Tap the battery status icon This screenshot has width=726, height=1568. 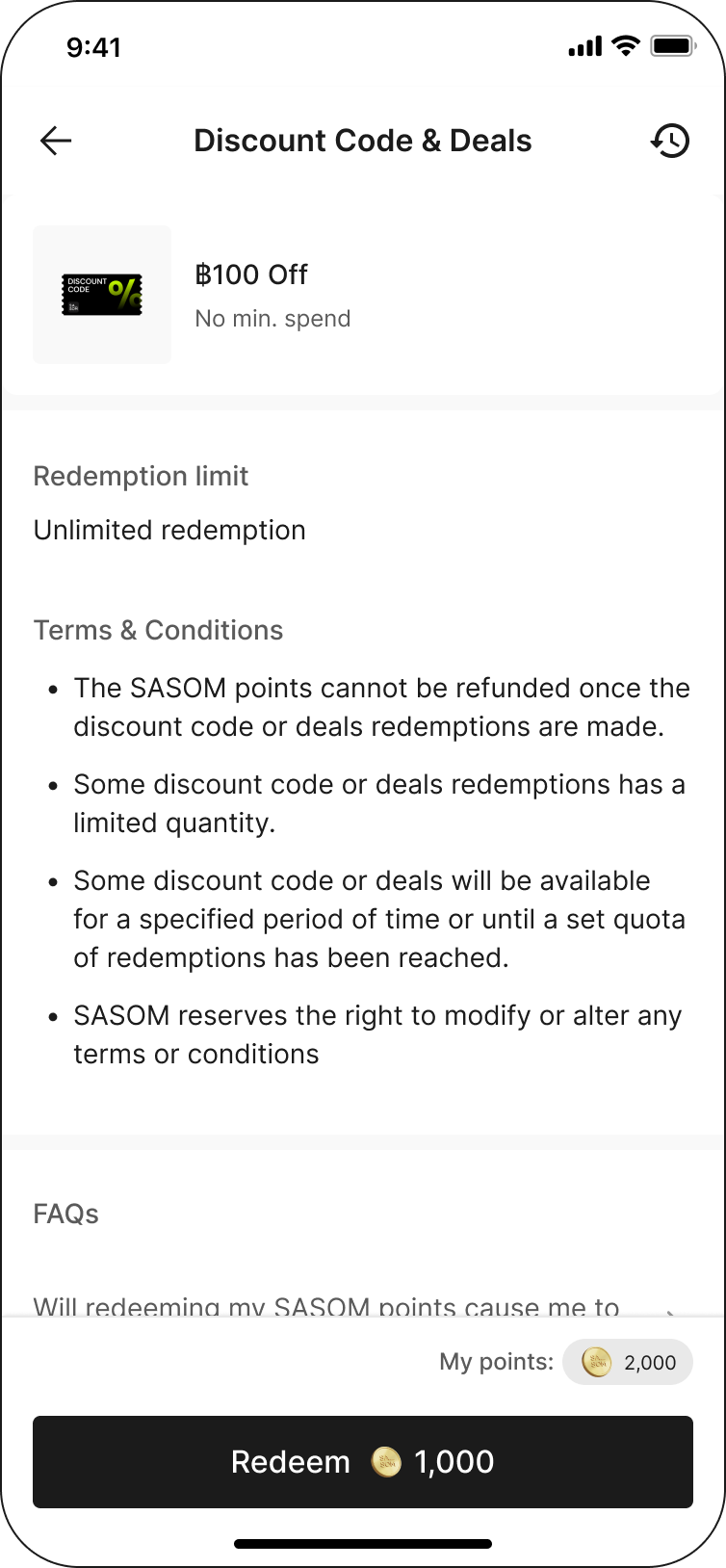(672, 46)
